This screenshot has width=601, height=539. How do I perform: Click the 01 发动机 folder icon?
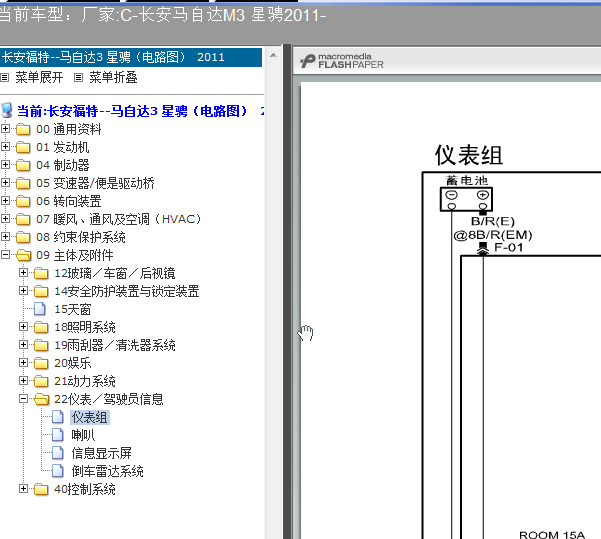(x=23, y=147)
